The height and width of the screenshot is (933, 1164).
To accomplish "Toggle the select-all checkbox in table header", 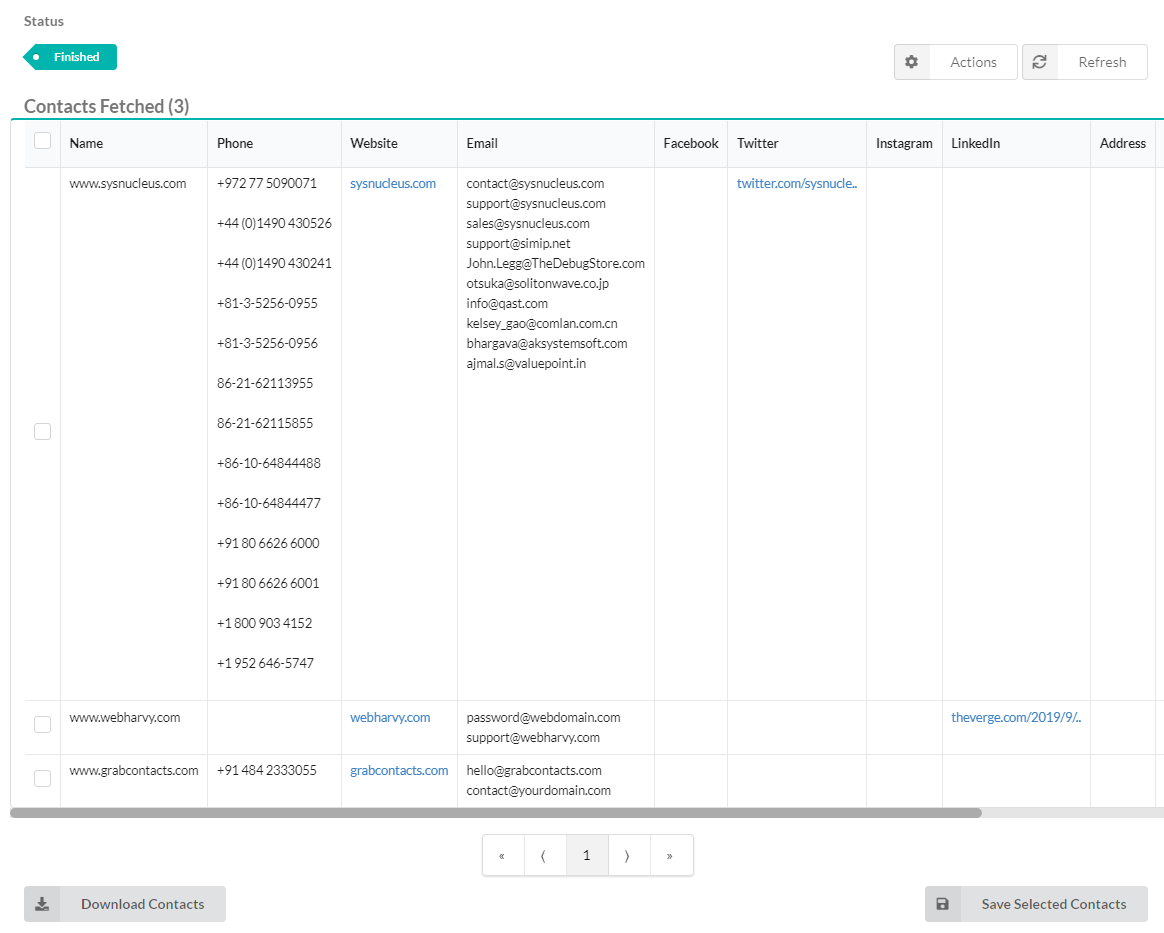I will click(42, 141).
